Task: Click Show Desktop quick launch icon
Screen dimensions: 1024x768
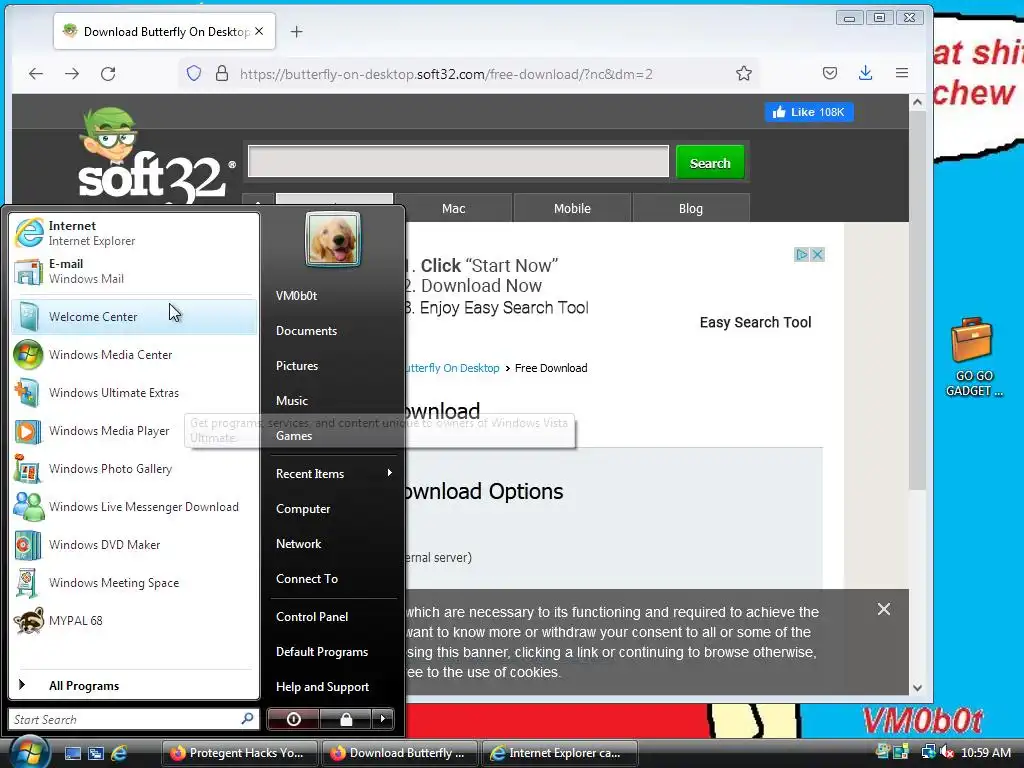Action: pyautogui.click(x=72, y=753)
